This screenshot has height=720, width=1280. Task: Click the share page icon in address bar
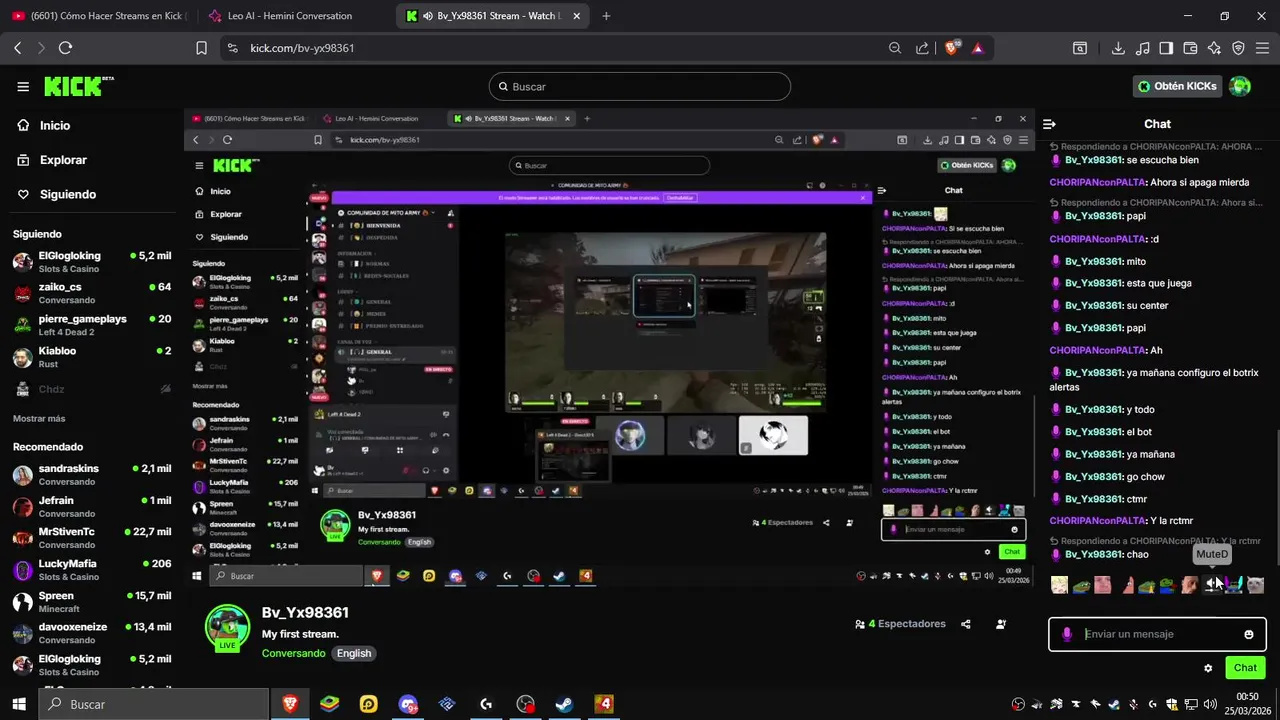click(x=922, y=48)
